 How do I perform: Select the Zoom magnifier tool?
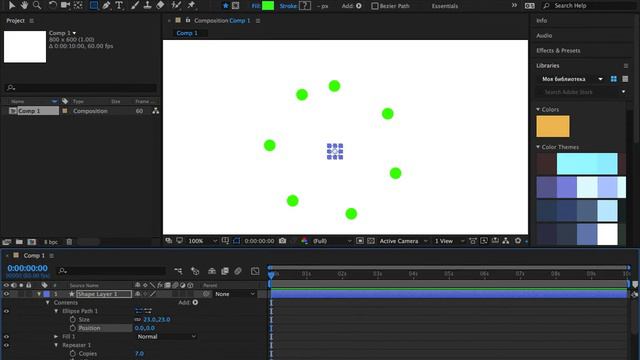(x=37, y=5)
